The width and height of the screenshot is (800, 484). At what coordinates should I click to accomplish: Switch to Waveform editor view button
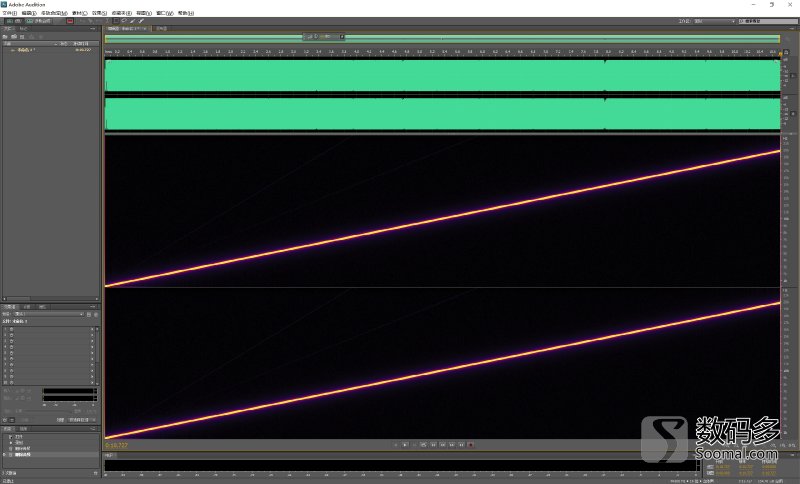click(13, 21)
